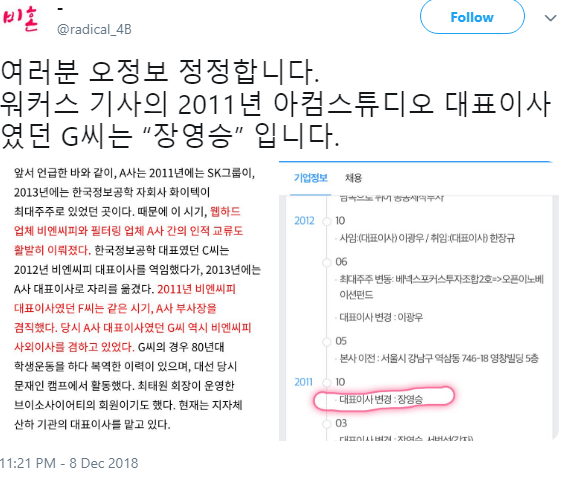Click the Follow button
This screenshot has height=477, width=573.
point(472,17)
